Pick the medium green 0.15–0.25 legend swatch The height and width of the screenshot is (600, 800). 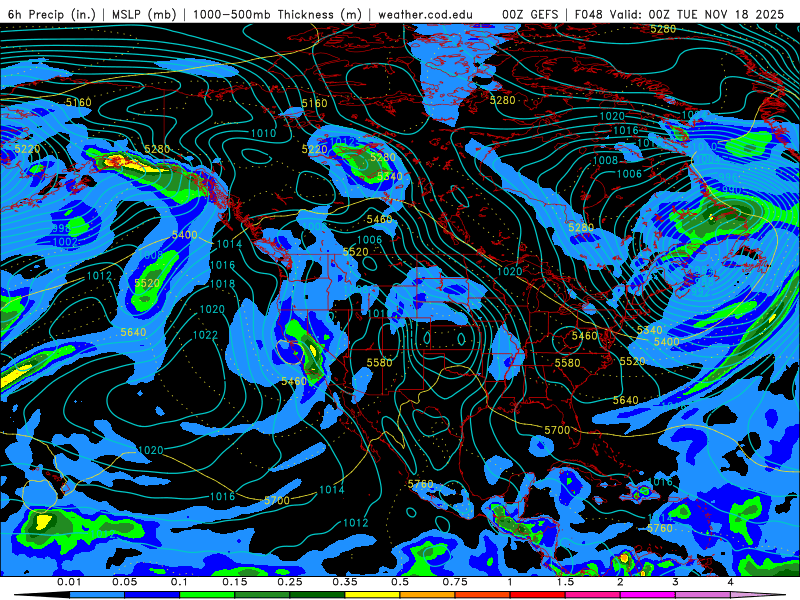pyautogui.click(x=262, y=595)
